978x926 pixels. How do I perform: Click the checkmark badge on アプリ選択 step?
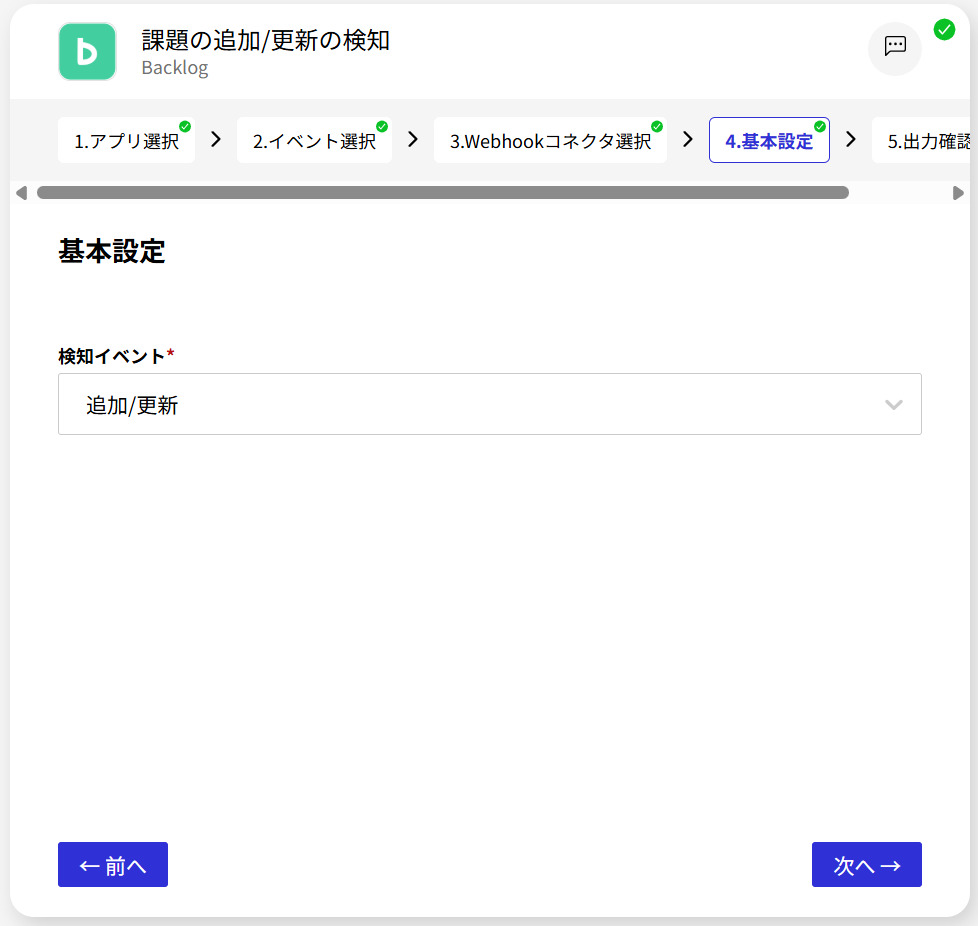click(185, 126)
